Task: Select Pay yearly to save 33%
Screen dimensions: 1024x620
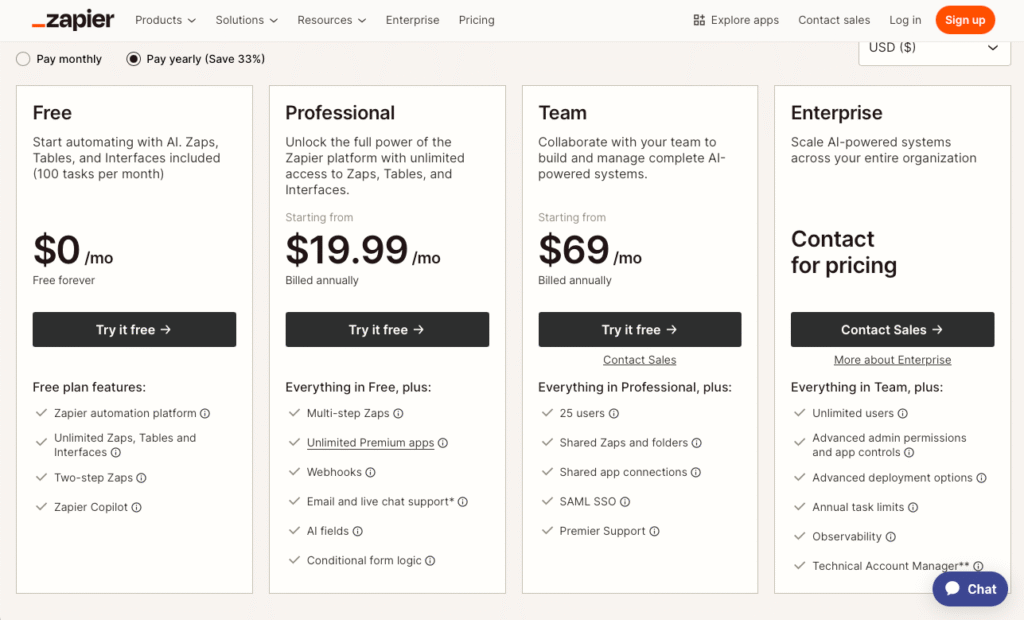Action: click(133, 59)
